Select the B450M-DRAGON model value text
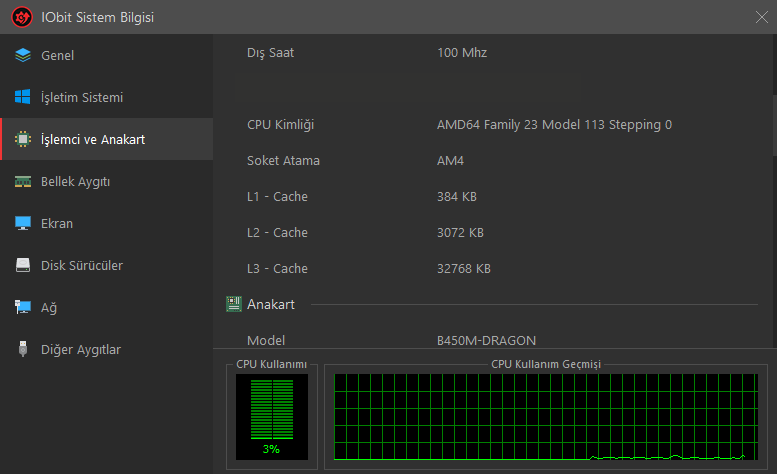This screenshot has height=474, width=777. (486, 340)
